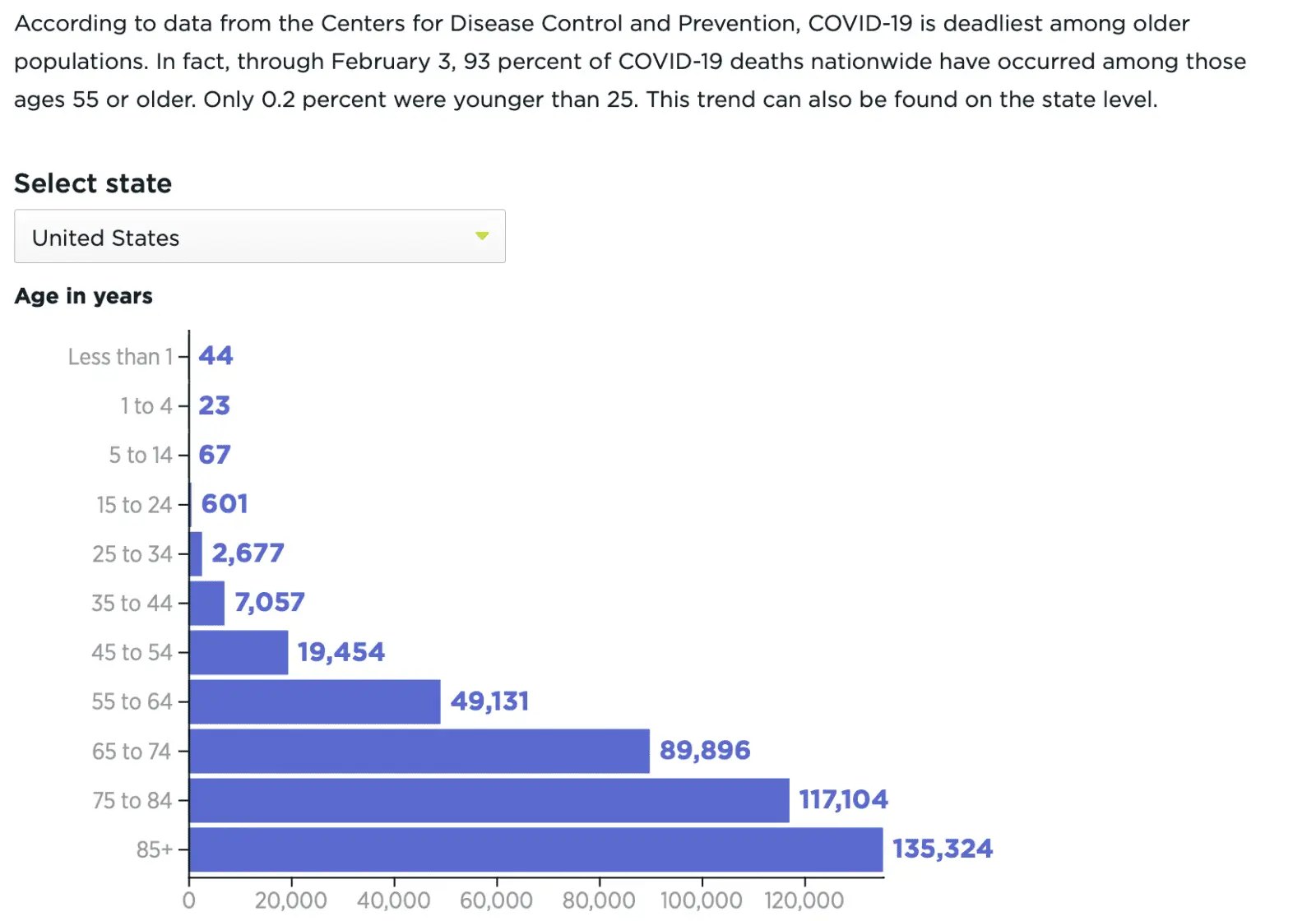Click the 25 to 34 bar
Screen dimensions: 1316x921
(196, 553)
